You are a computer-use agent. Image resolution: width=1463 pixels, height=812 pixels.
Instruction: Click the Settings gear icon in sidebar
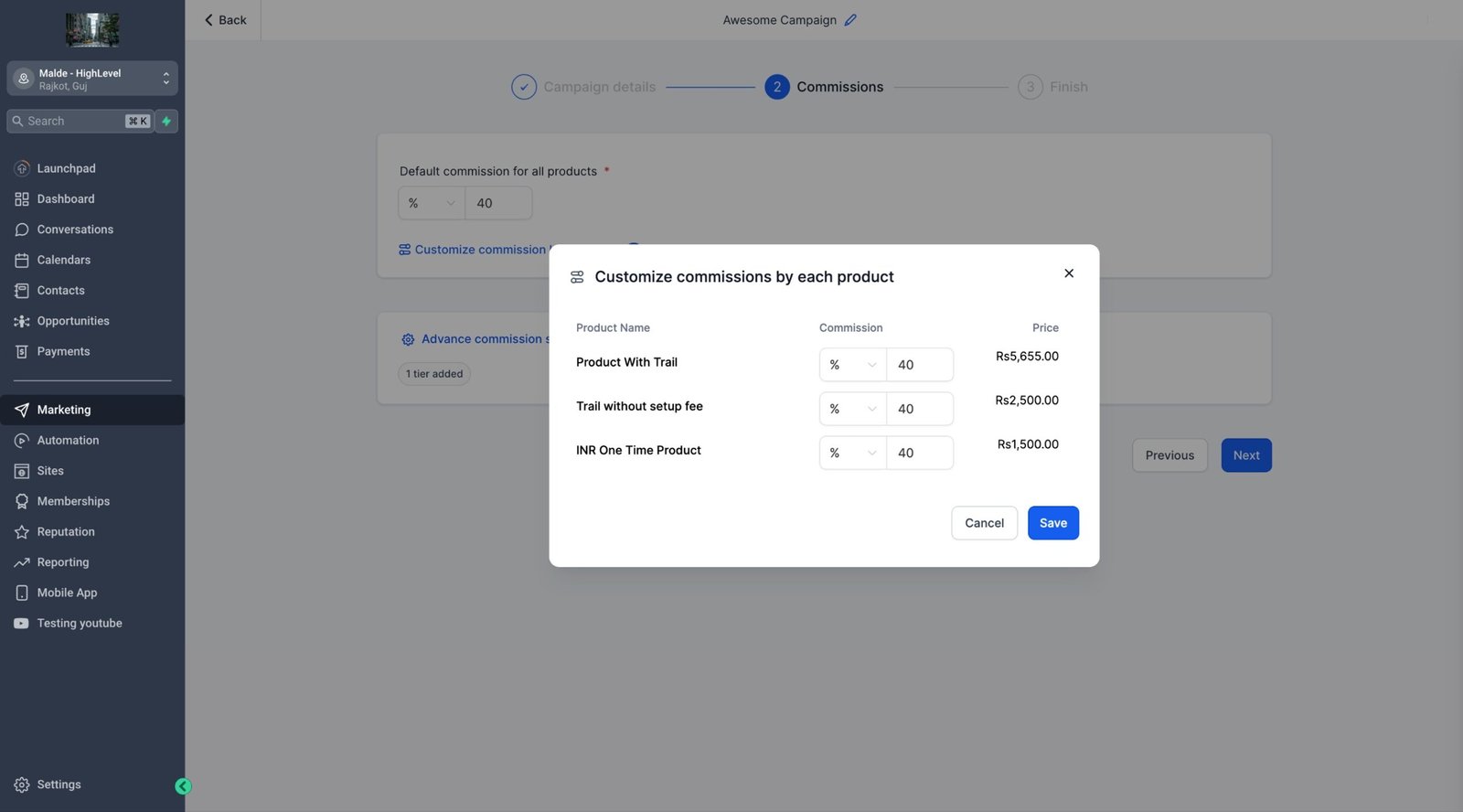tap(22, 785)
